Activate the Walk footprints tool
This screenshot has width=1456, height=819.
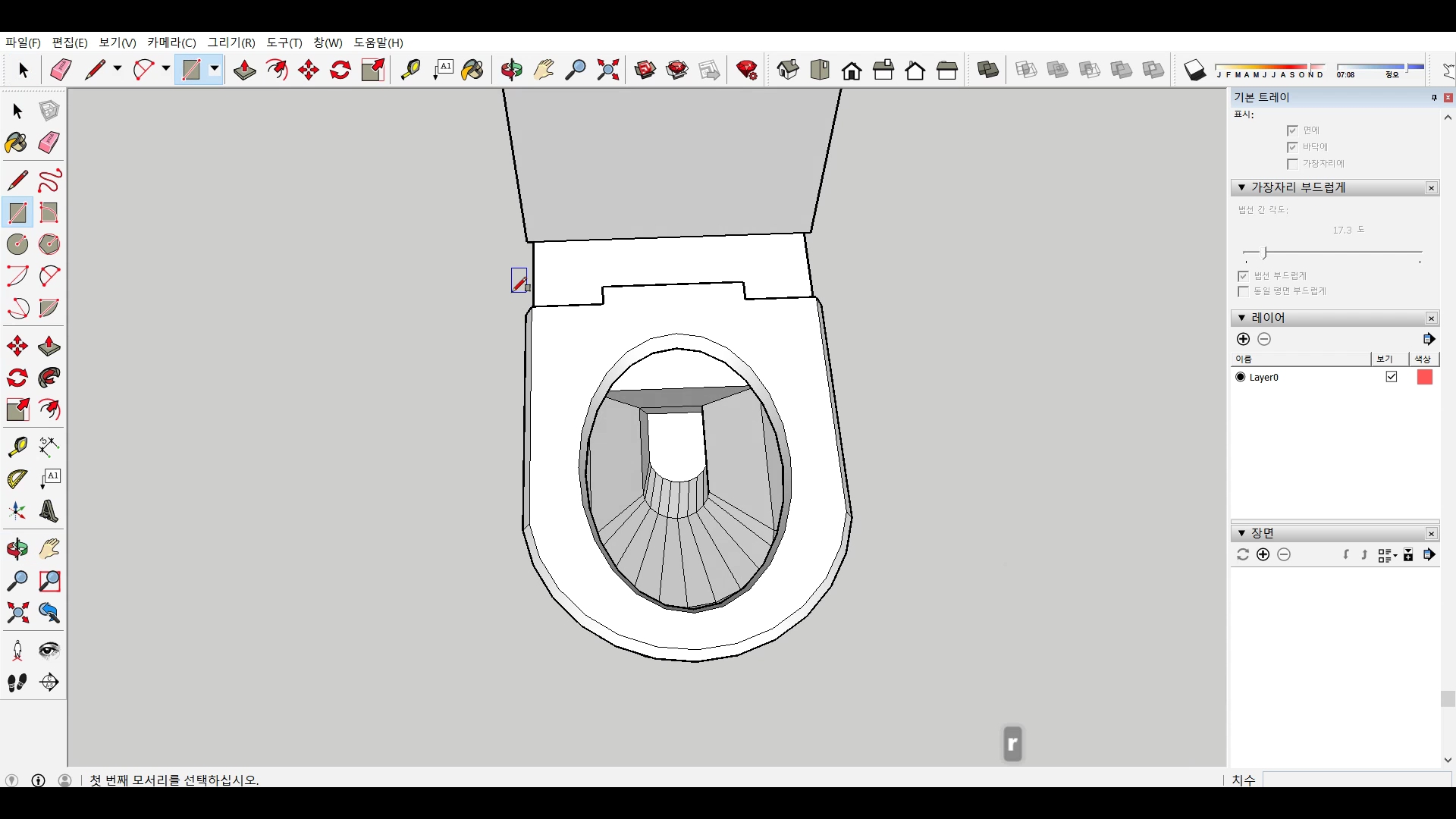tap(17, 682)
